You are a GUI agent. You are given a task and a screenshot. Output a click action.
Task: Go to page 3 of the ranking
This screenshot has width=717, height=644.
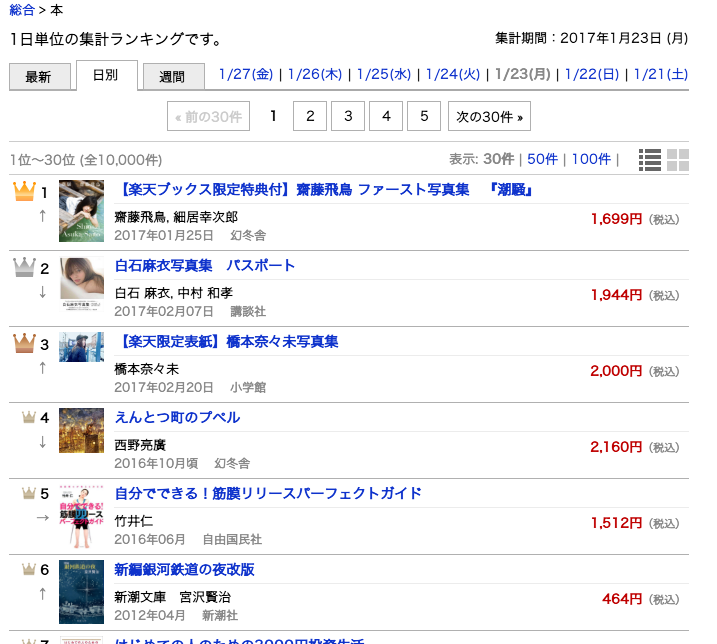coord(348,116)
